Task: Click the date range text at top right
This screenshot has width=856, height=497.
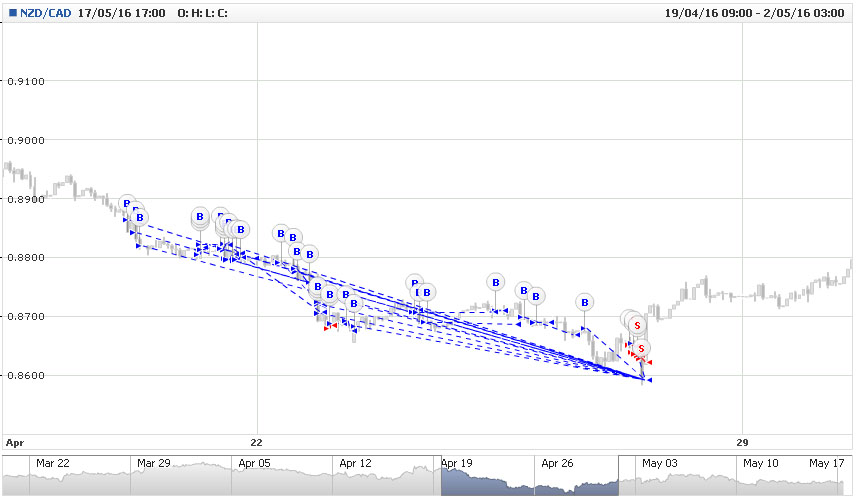Action: pyautogui.click(x=757, y=11)
